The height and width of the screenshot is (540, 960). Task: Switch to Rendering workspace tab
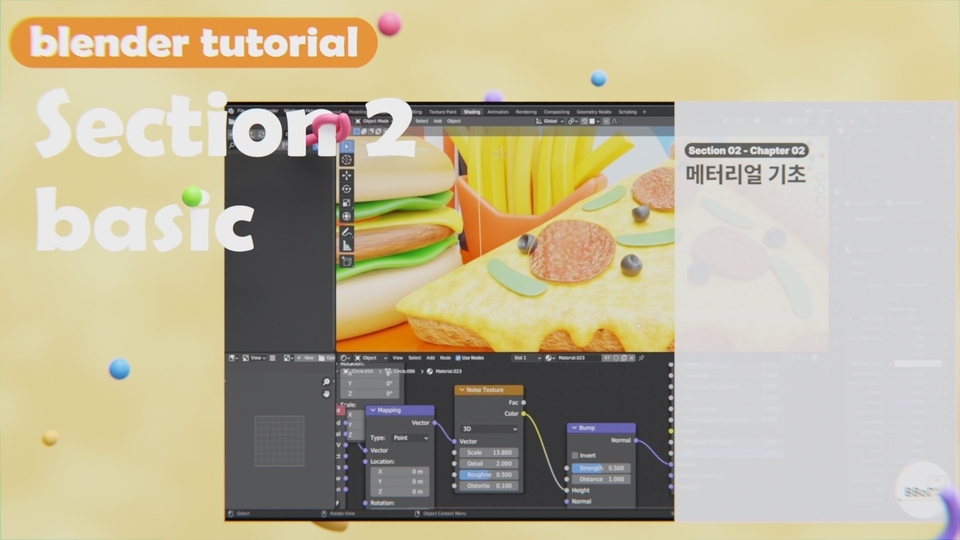click(x=526, y=112)
